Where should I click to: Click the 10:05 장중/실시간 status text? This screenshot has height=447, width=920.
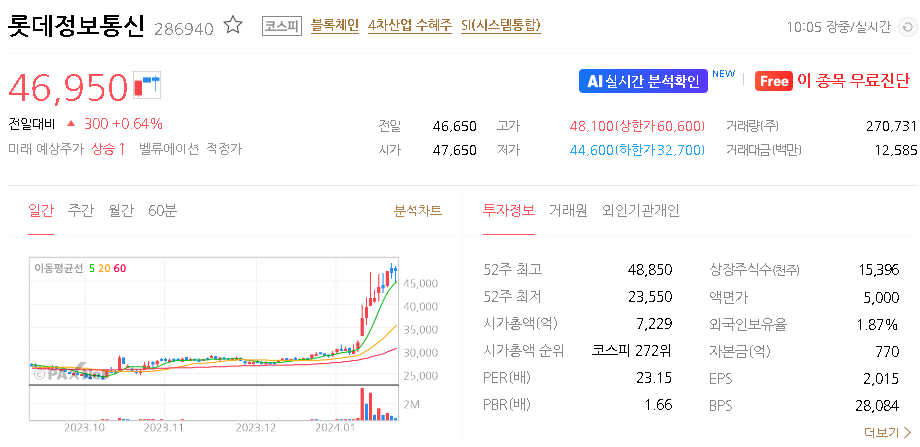(x=838, y=27)
